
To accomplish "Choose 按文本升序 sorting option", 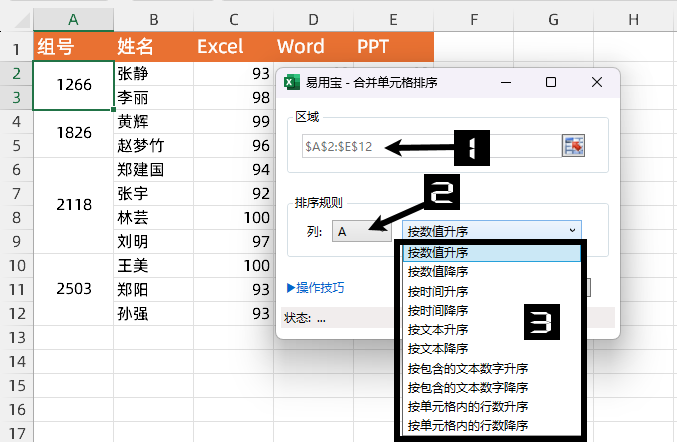I will 492,329.
